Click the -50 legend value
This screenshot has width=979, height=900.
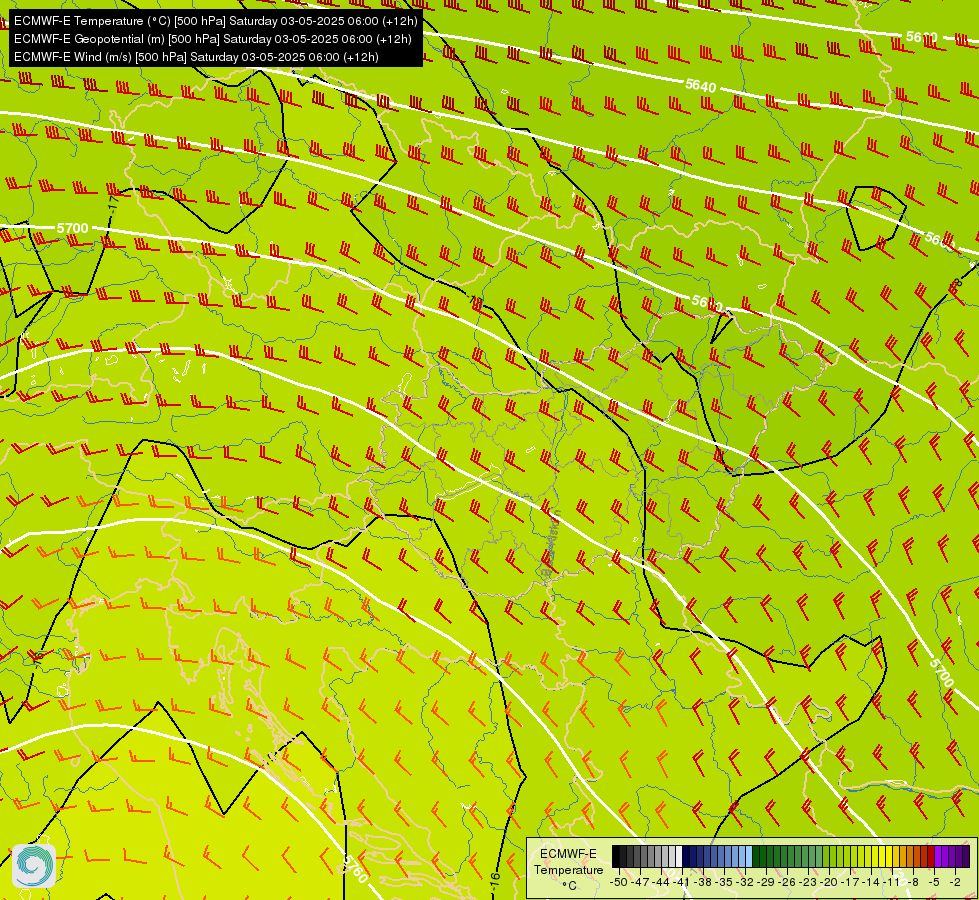(x=619, y=882)
